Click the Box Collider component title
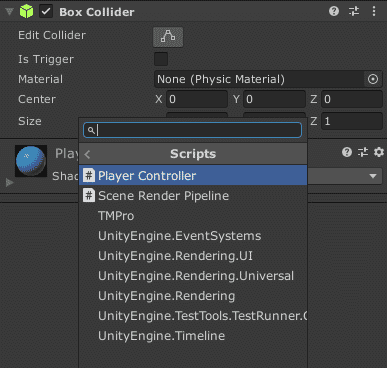Screen dimensions: 387x368 point(97,12)
